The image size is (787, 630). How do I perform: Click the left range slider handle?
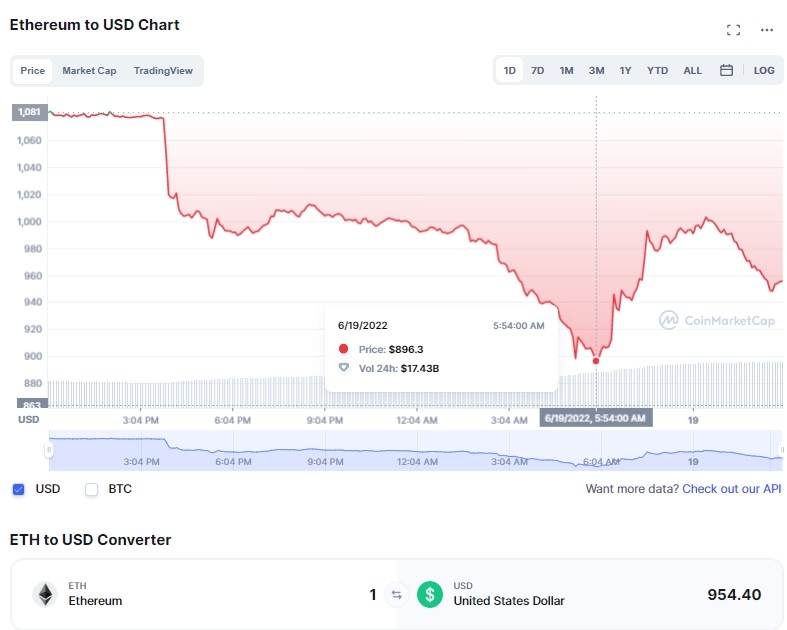click(49, 451)
